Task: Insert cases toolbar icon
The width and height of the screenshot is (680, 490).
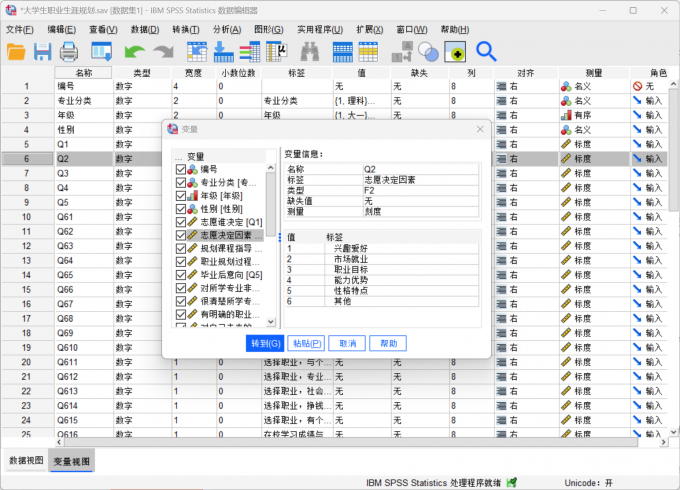Action: click(x=343, y=52)
